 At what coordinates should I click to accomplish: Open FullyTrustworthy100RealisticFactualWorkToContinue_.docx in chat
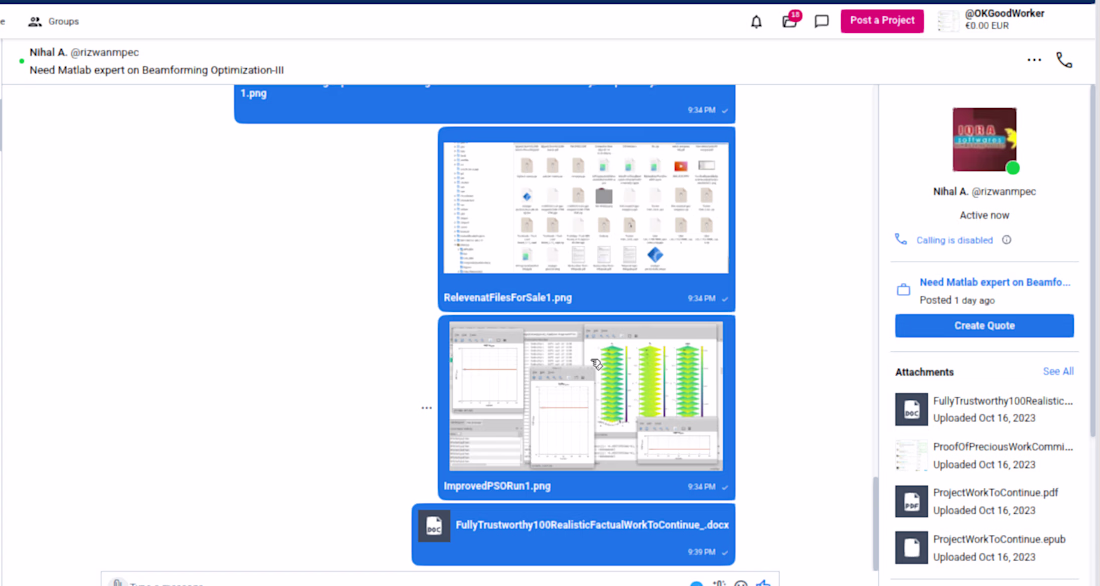coord(592,525)
